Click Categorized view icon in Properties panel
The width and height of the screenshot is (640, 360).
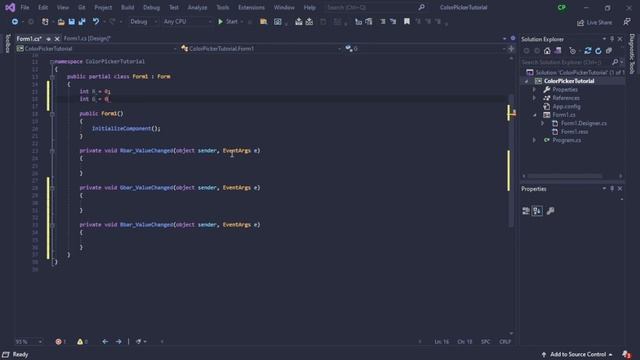(x=526, y=211)
